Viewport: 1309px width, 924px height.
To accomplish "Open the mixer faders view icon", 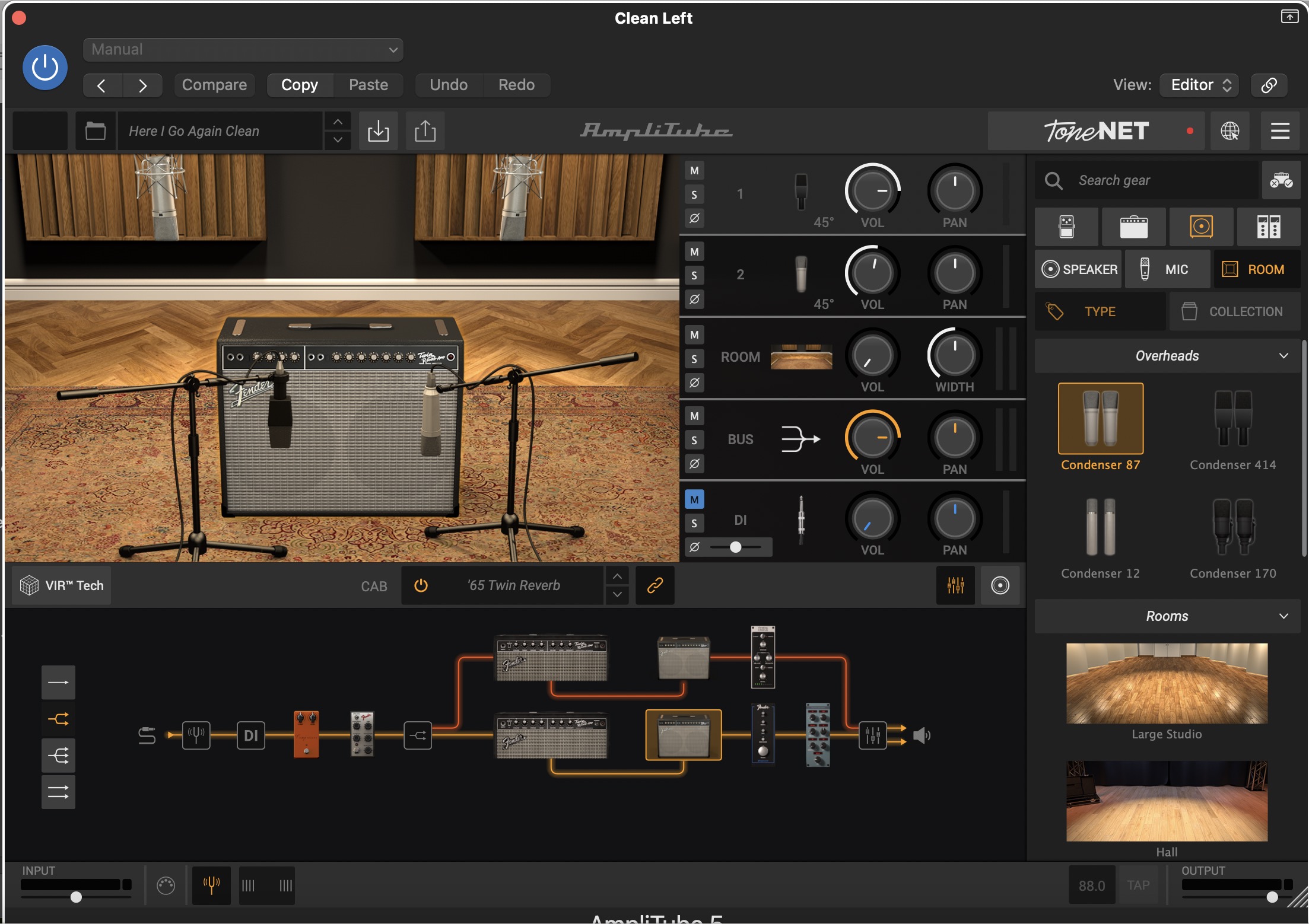I will [955, 585].
